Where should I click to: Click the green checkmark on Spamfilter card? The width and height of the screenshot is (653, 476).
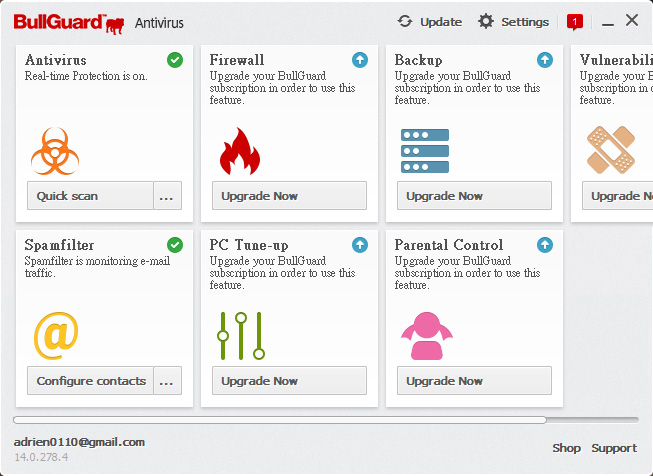175,245
